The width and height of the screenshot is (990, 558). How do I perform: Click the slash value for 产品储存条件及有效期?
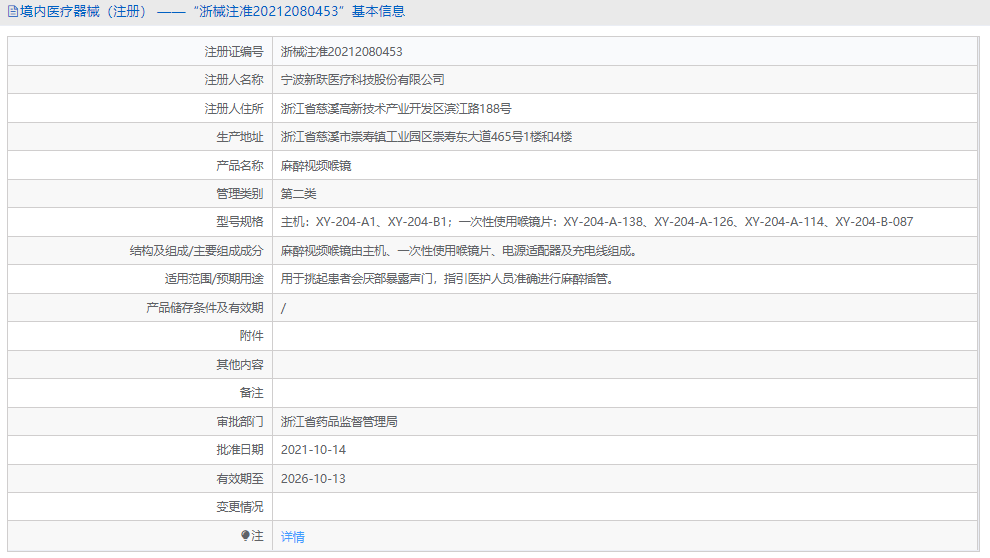tap(283, 308)
